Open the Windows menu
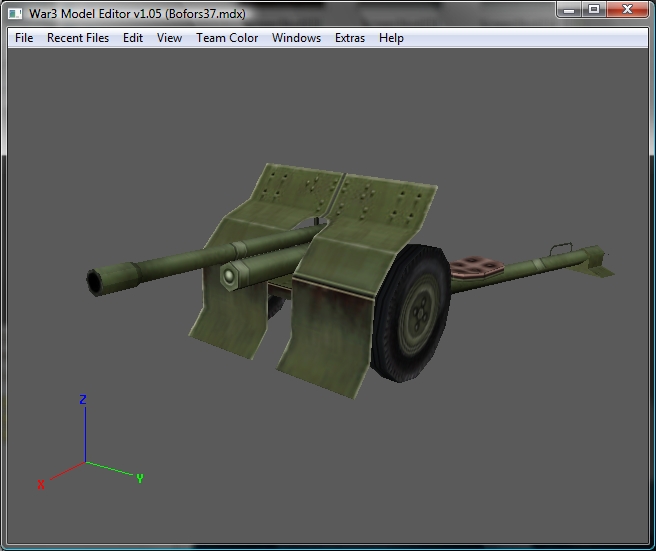656x551 pixels. click(296, 38)
